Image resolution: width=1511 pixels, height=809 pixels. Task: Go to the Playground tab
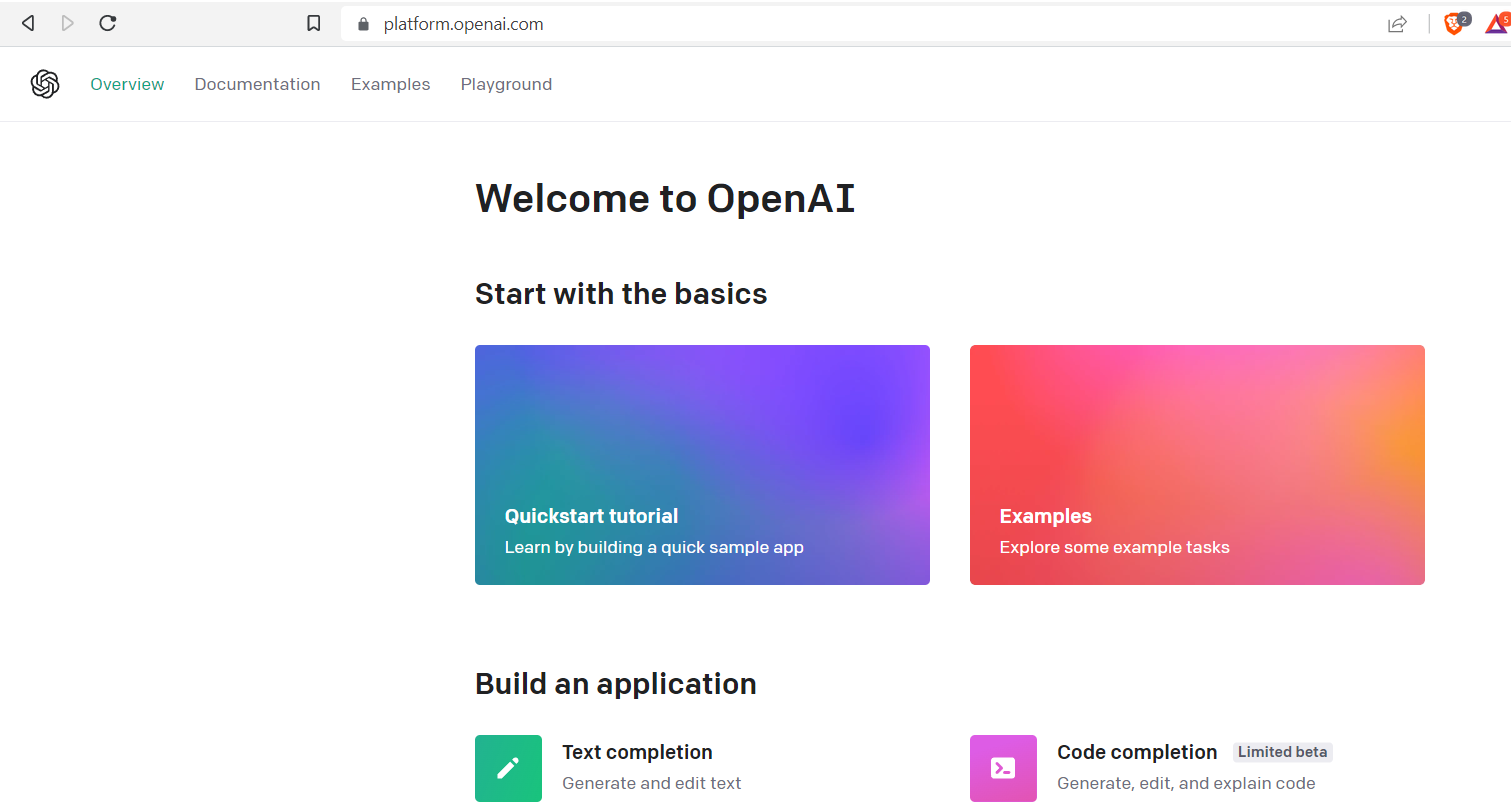506,84
